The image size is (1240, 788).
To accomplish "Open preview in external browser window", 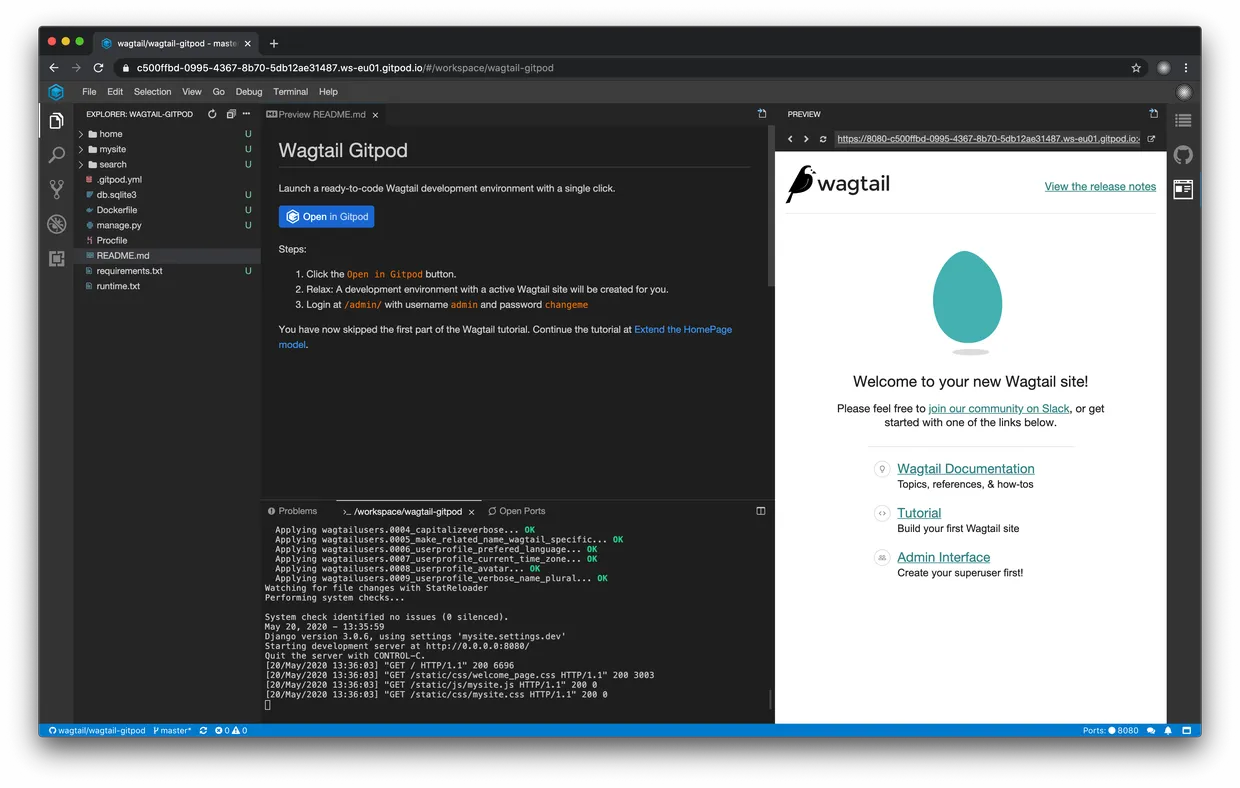I will pos(1151,139).
